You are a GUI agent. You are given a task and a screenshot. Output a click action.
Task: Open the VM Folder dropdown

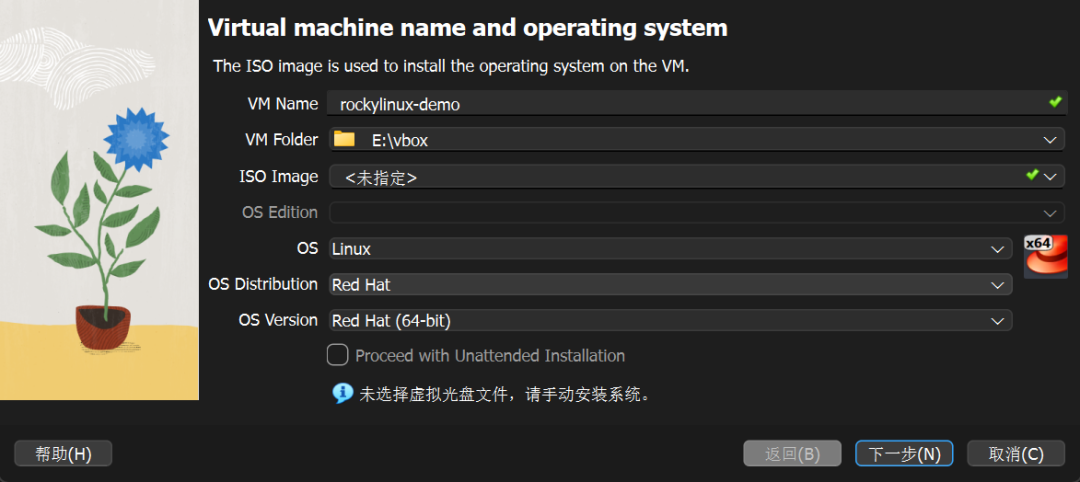pyautogui.click(x=696, y=140)
